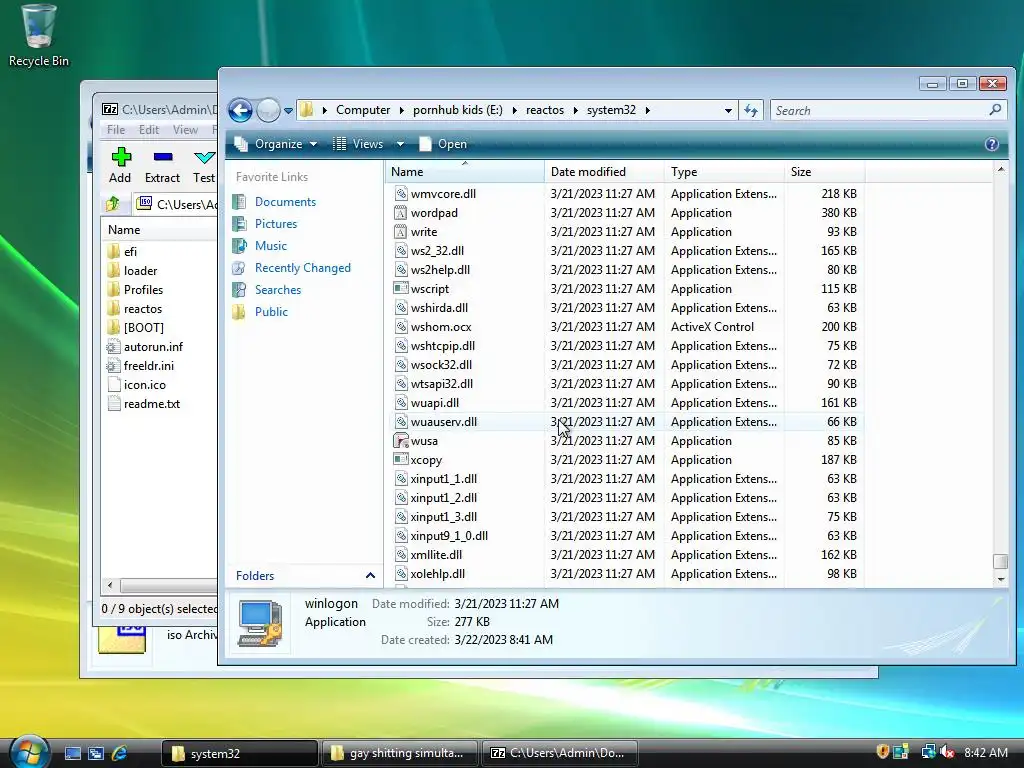Click Computer in the breadcrumb path
The width and height of the screenshot is (1024, 768).
(363, 110)
